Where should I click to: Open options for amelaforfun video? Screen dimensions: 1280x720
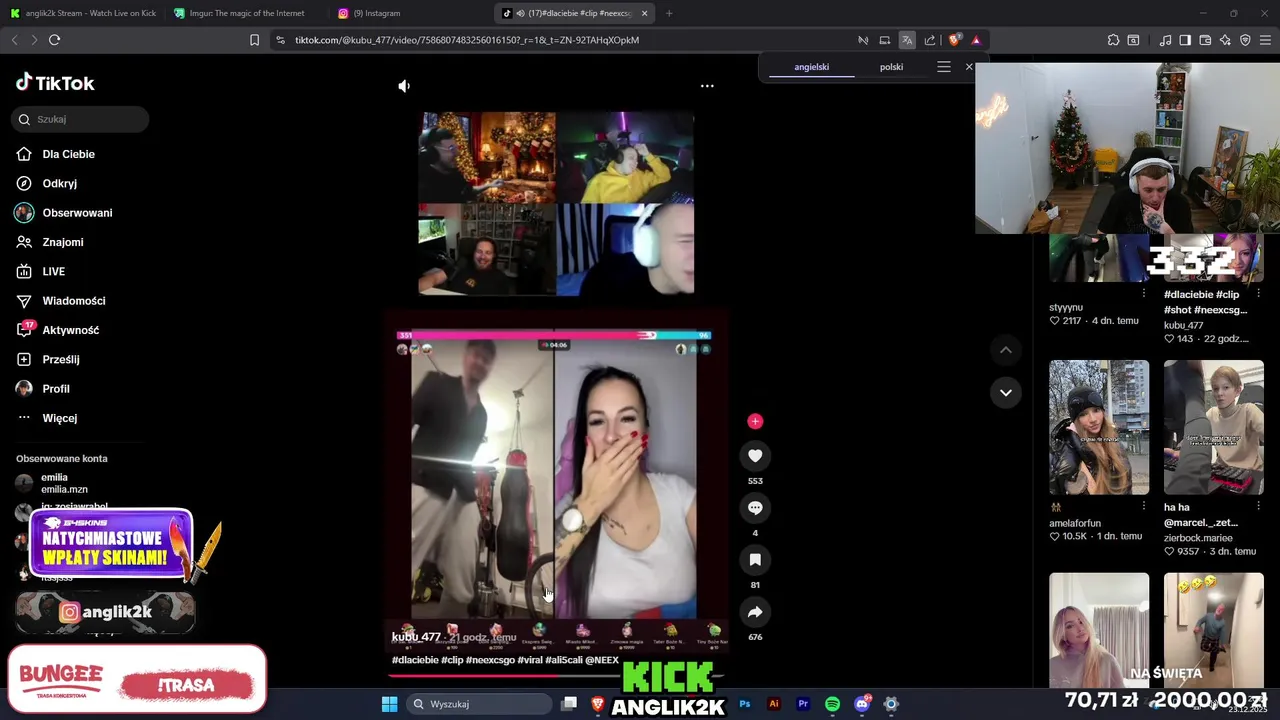(1144, 507)
